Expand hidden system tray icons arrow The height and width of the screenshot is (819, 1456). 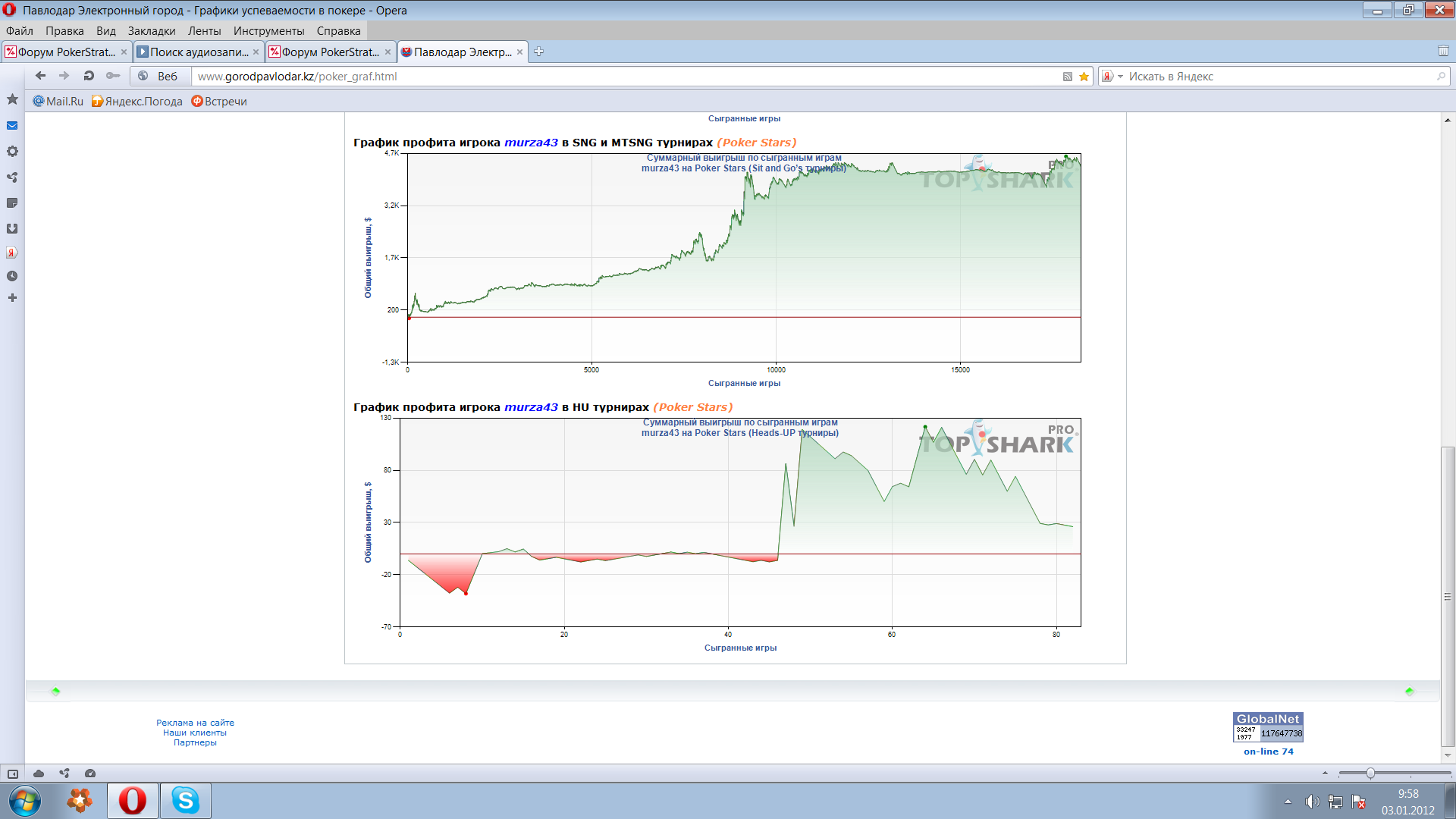[x=1288, y=802]
